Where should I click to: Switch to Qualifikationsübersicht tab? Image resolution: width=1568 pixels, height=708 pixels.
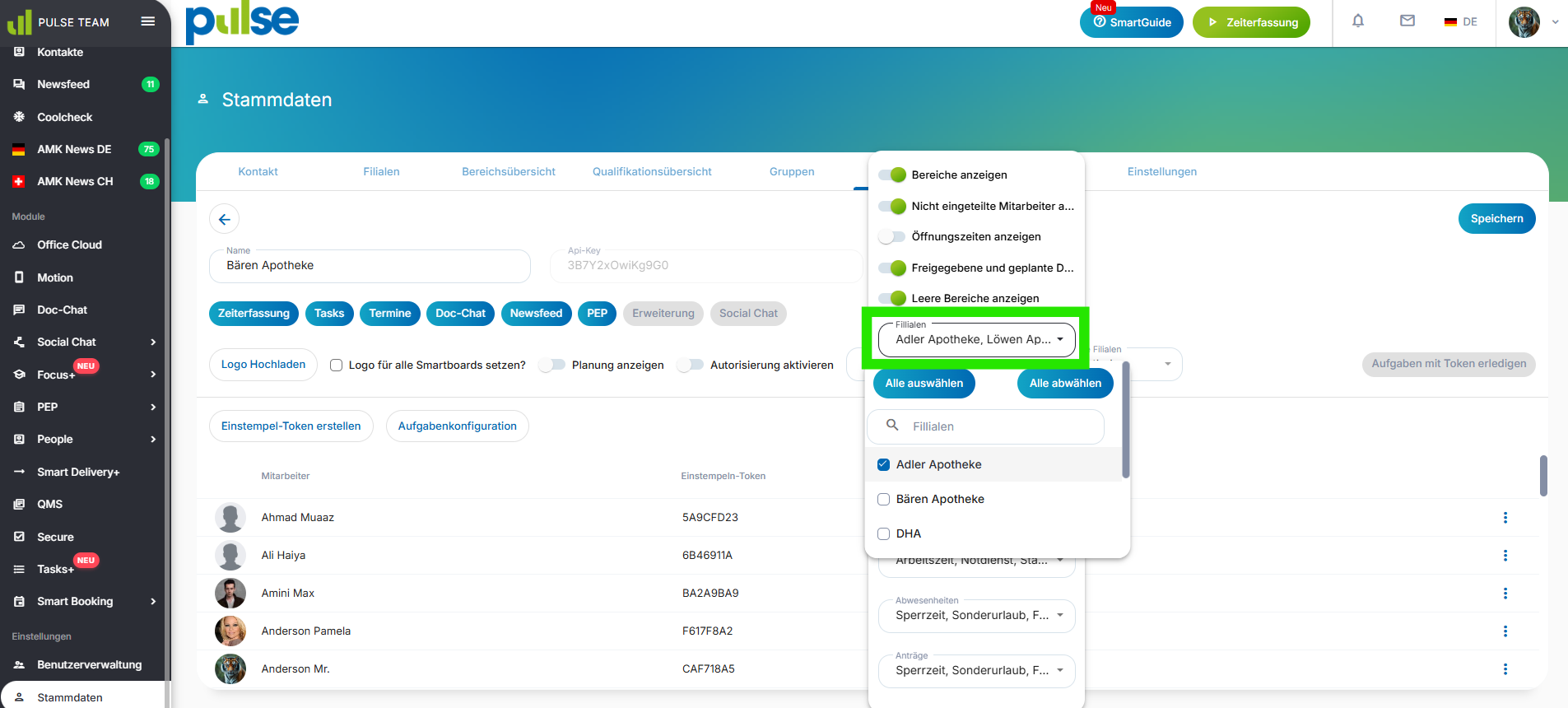(652, 171)
